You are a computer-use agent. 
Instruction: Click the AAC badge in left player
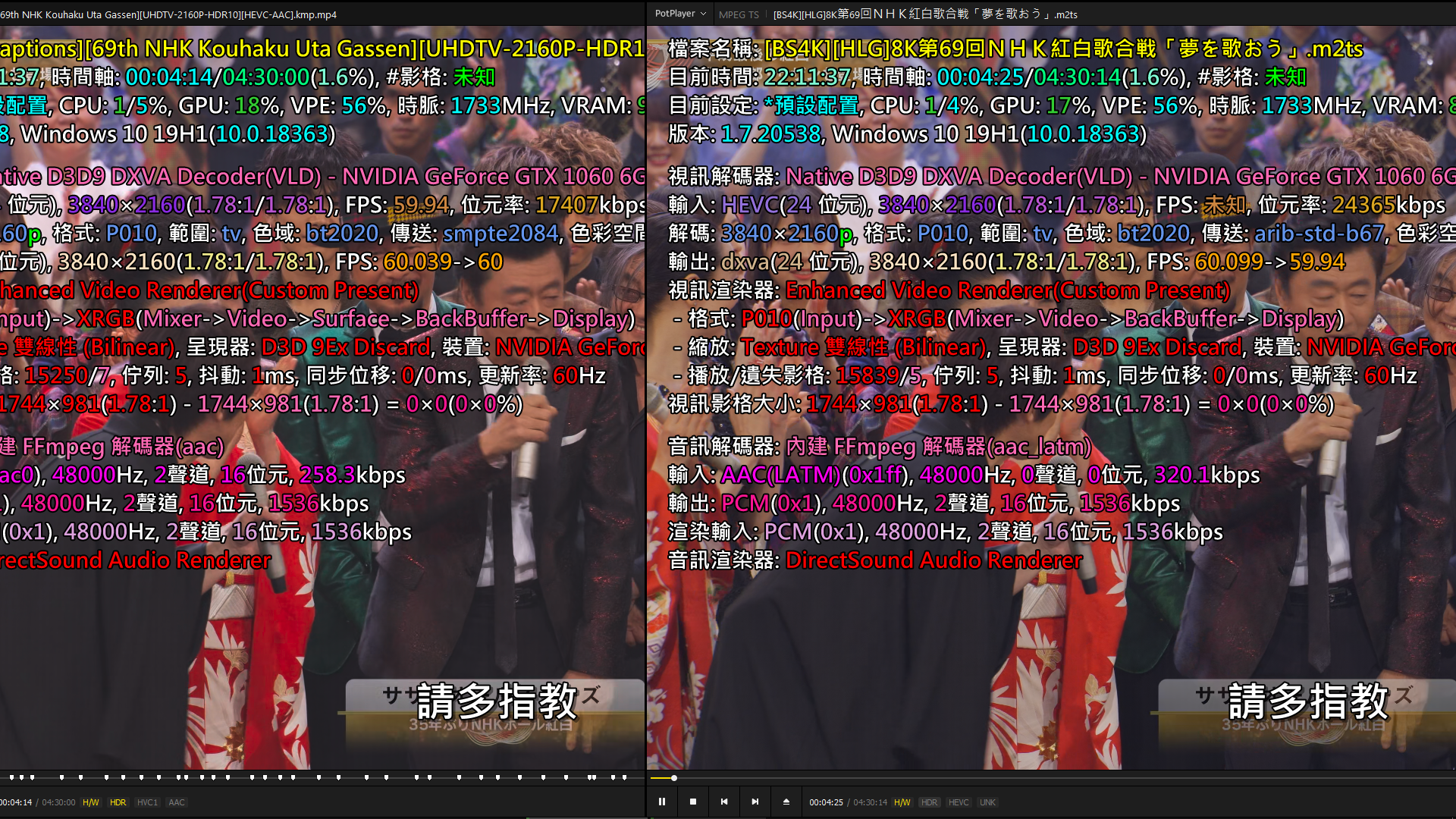pos(177,802)
